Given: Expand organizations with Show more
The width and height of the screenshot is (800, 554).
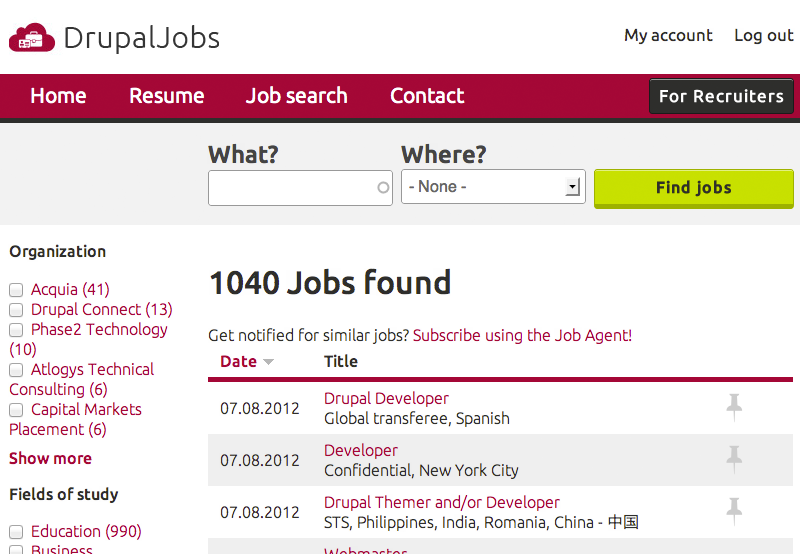Looking at the screenshot, I should (51, 458).
